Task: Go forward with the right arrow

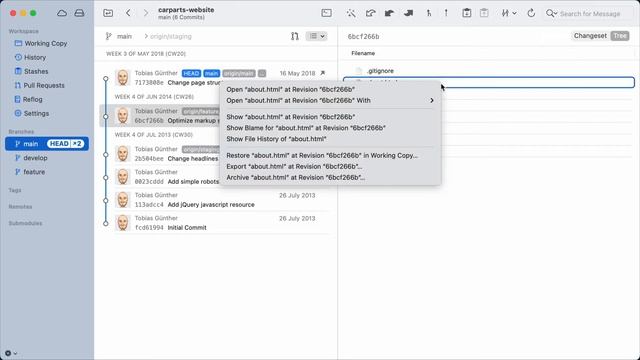Action: point(146,13)
